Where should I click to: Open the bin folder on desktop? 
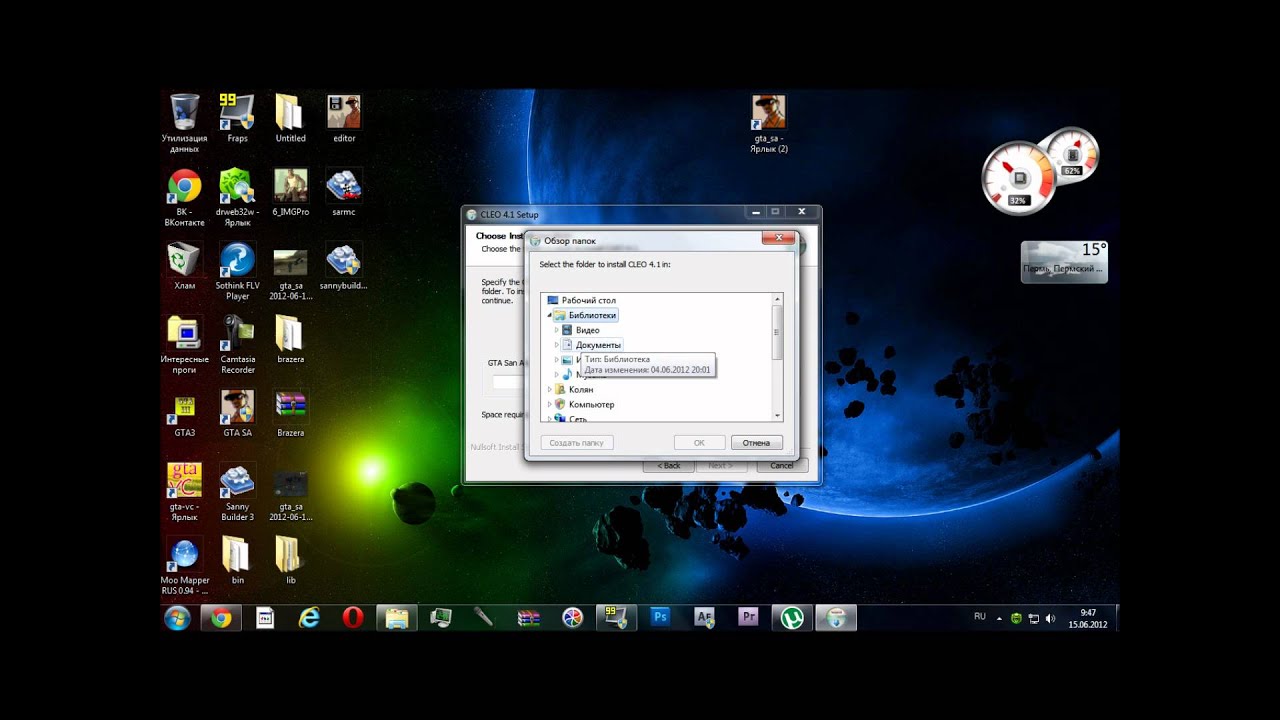coord(237,560)
